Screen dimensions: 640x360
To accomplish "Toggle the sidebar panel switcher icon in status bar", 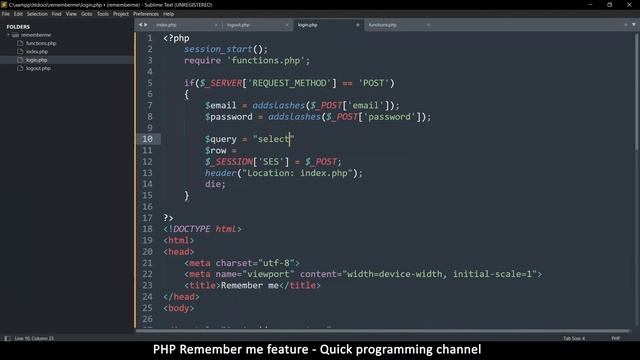I will pos(7,338).
